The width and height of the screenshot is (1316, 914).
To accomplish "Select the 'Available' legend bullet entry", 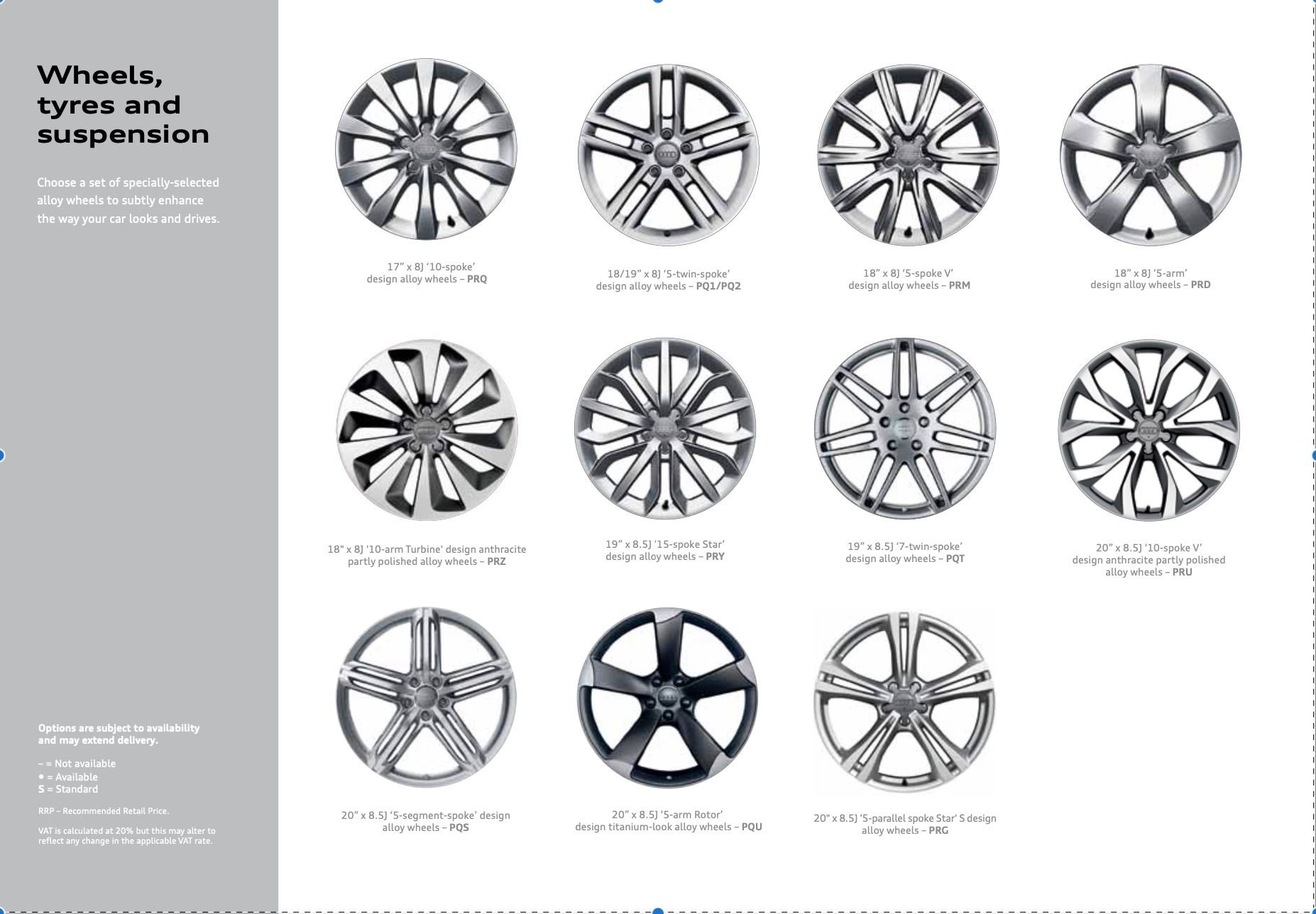I will pyautogui.click(x=68, y=776).
